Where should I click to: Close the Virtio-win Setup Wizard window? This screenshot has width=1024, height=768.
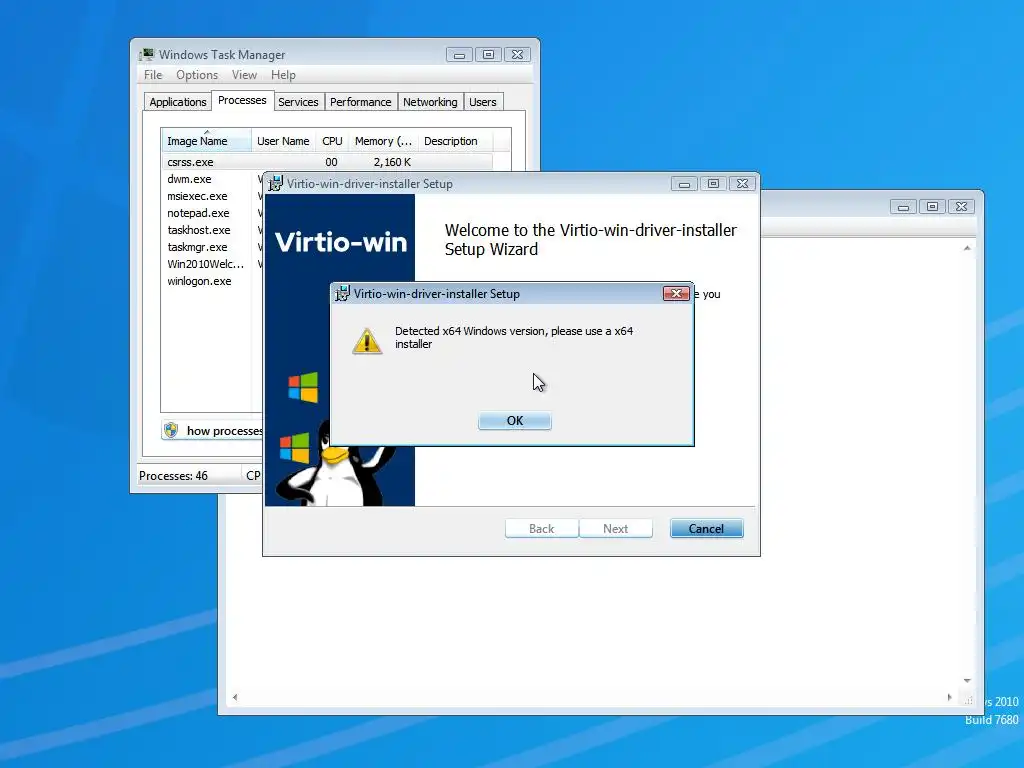coord(743,184)
